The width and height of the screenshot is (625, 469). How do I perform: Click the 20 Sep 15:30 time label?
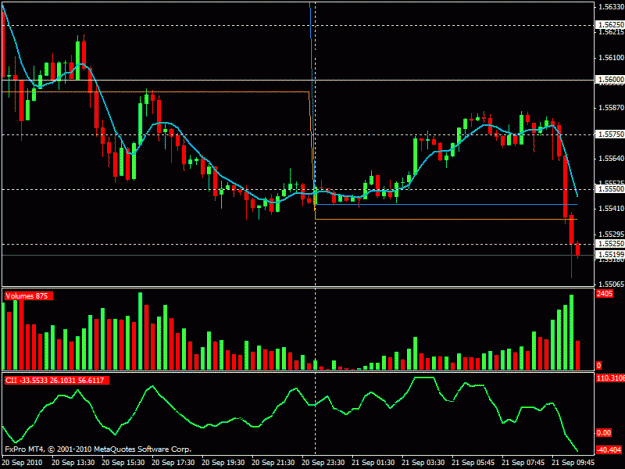pyautogui.click(x=123, y=463)
